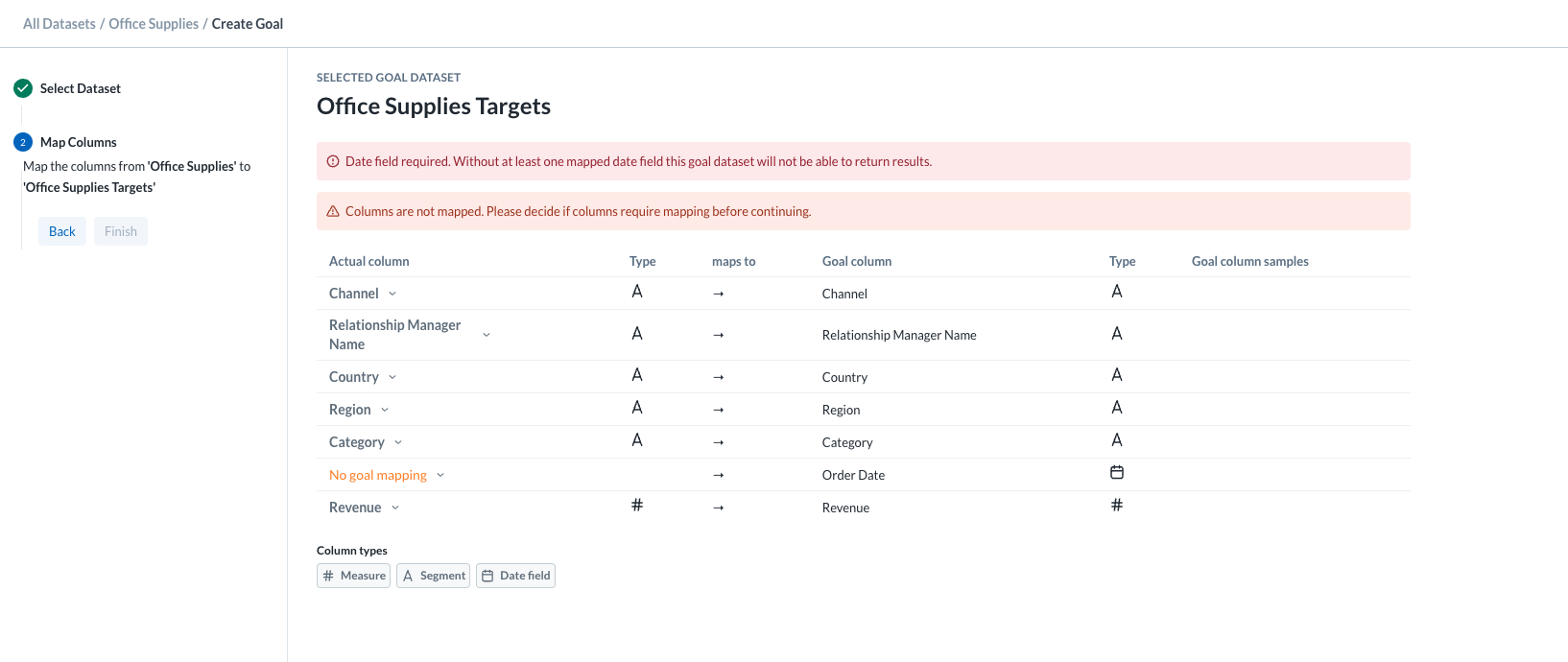The width and height of the screenshot is (1568, 662).
Task: Select the Select Dataset step
Action: click(81, 88)
